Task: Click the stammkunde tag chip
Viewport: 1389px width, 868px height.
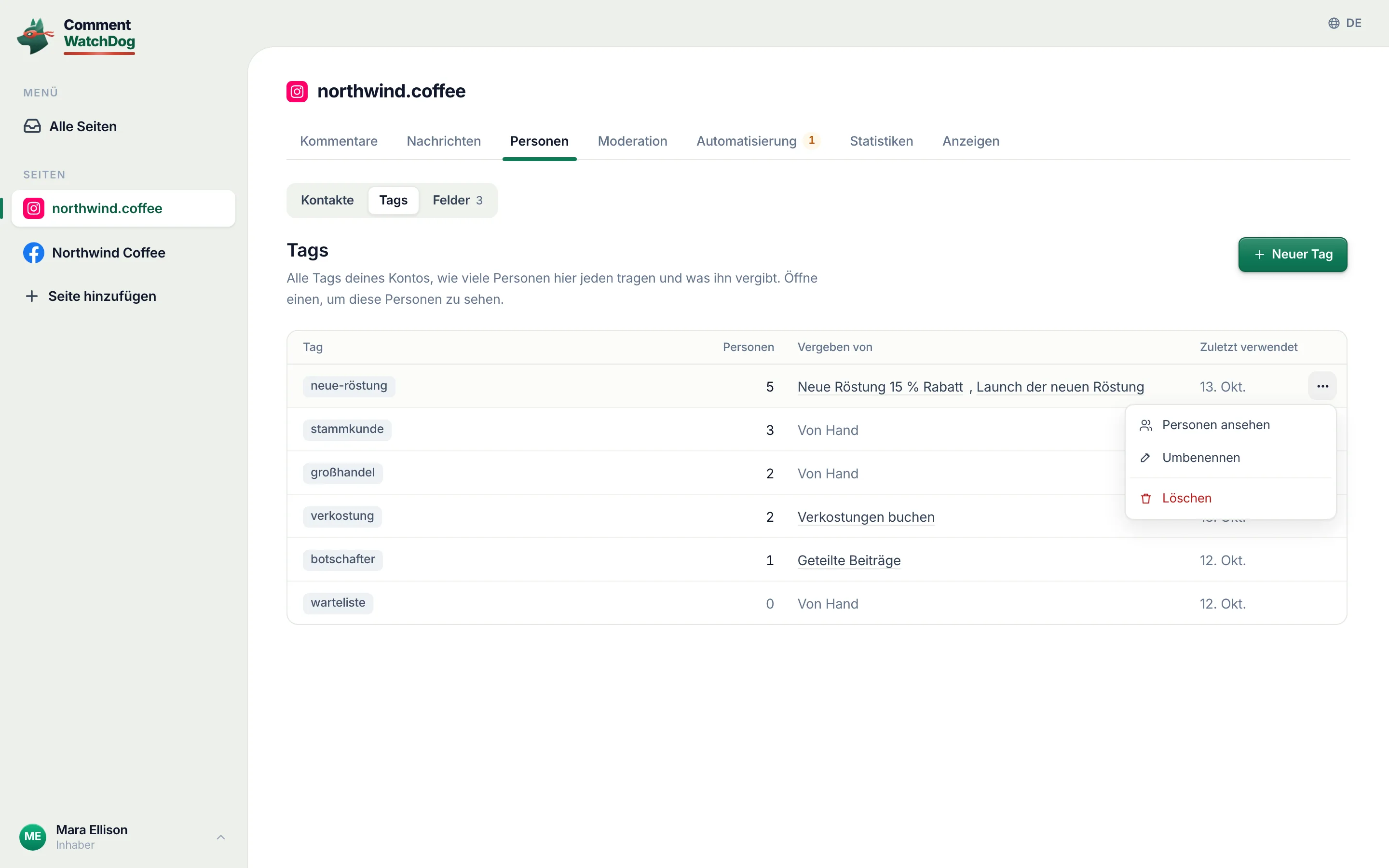Action: 347,429
